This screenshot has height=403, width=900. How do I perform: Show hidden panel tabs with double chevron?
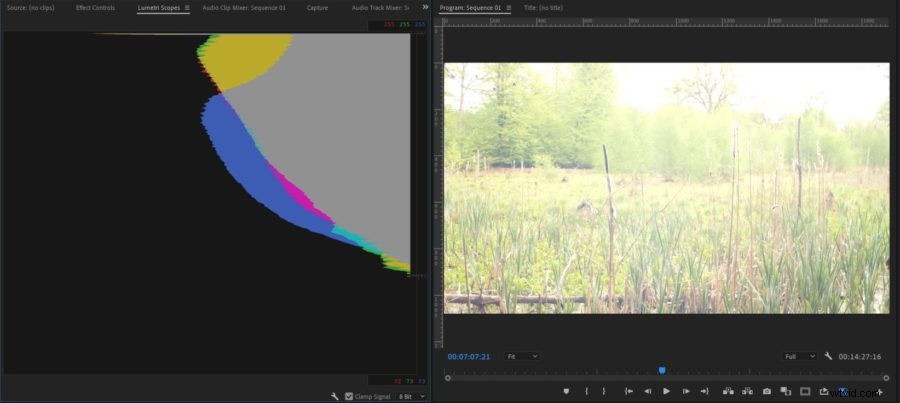click(x=425, y=7)
